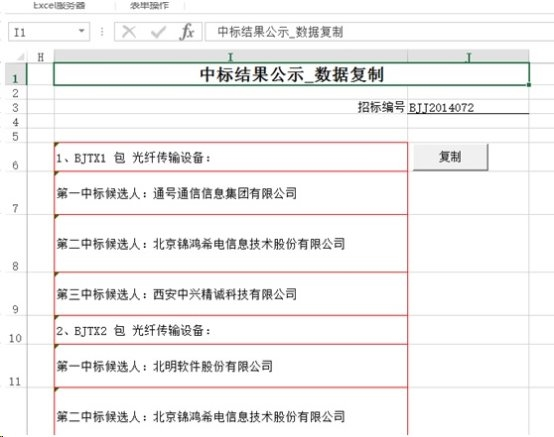The height and width of the screenshot is (437, 554).
Task: Expand the Name Box dropdown arrow
Action: click(82, 31)
